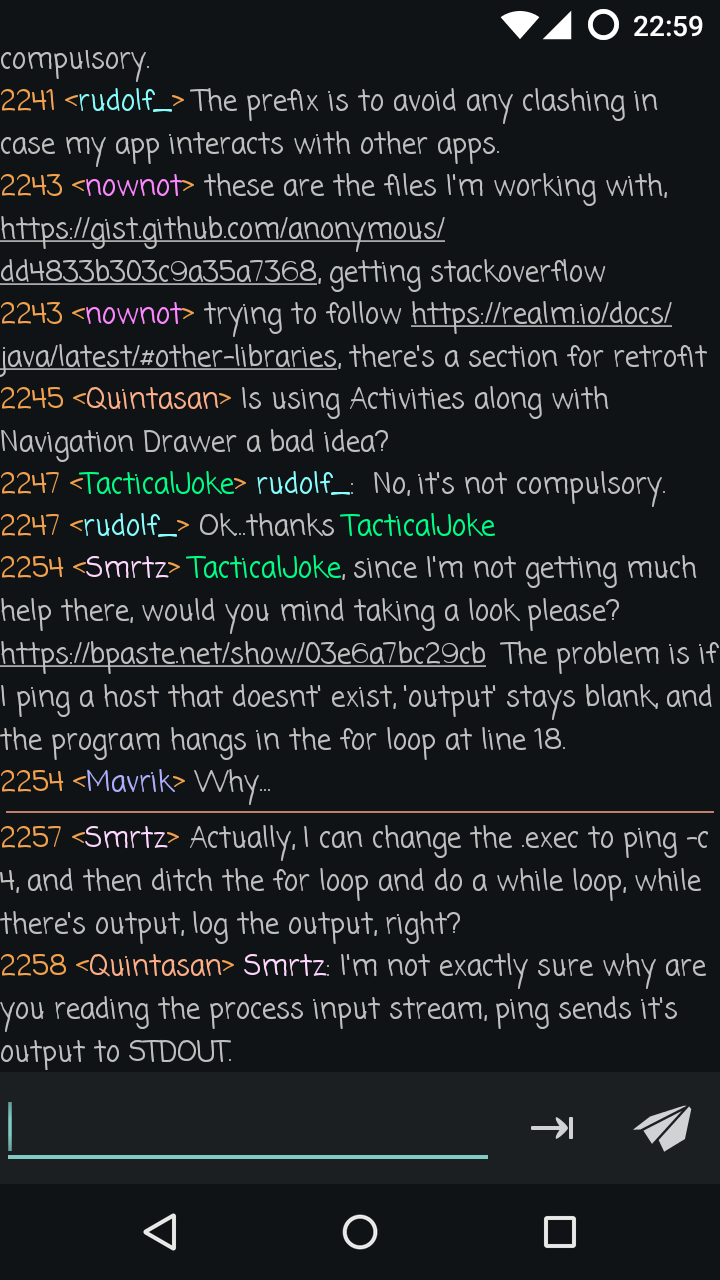720x1280 pixels.
Task: Tap nick nownot before the gist link
Action: pyautogui.click(x=134, y=186)
